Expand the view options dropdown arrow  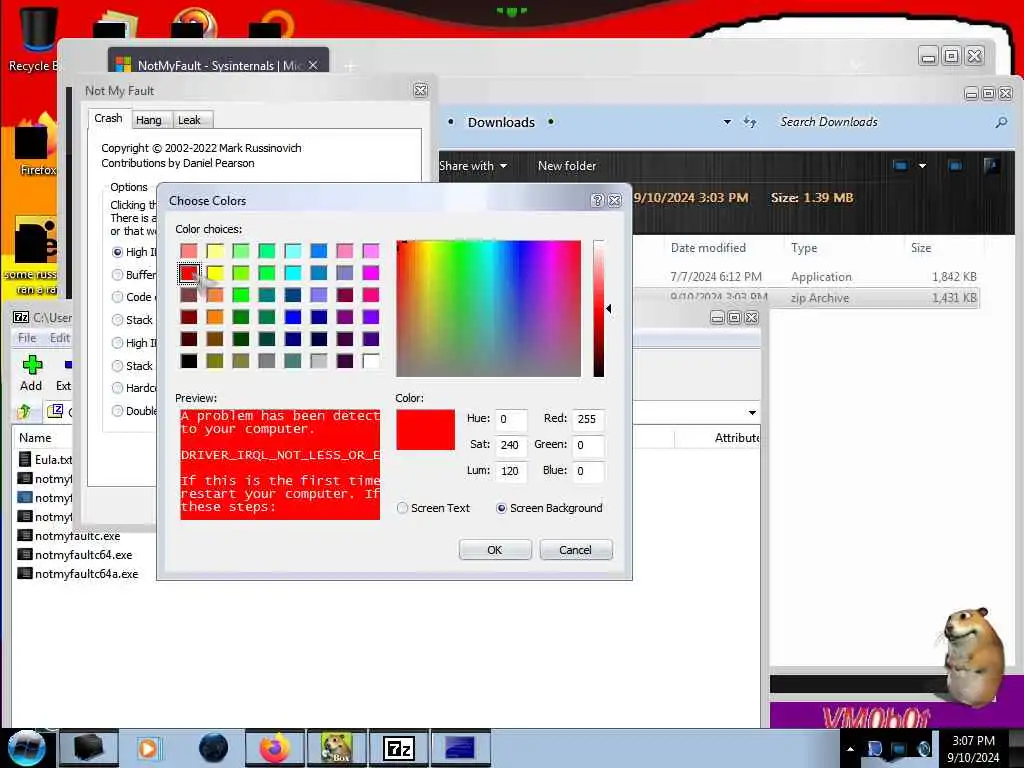pos(922,166)
